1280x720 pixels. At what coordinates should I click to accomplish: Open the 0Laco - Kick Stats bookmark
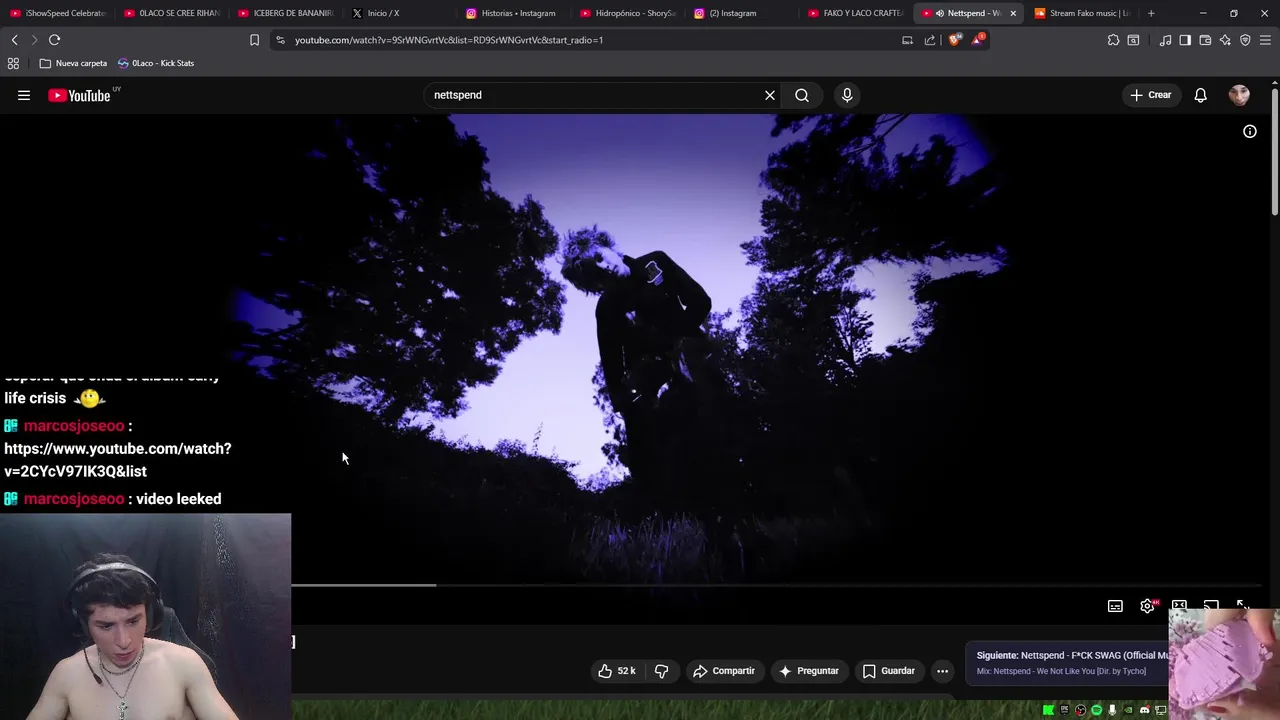(x=156, y=63)
